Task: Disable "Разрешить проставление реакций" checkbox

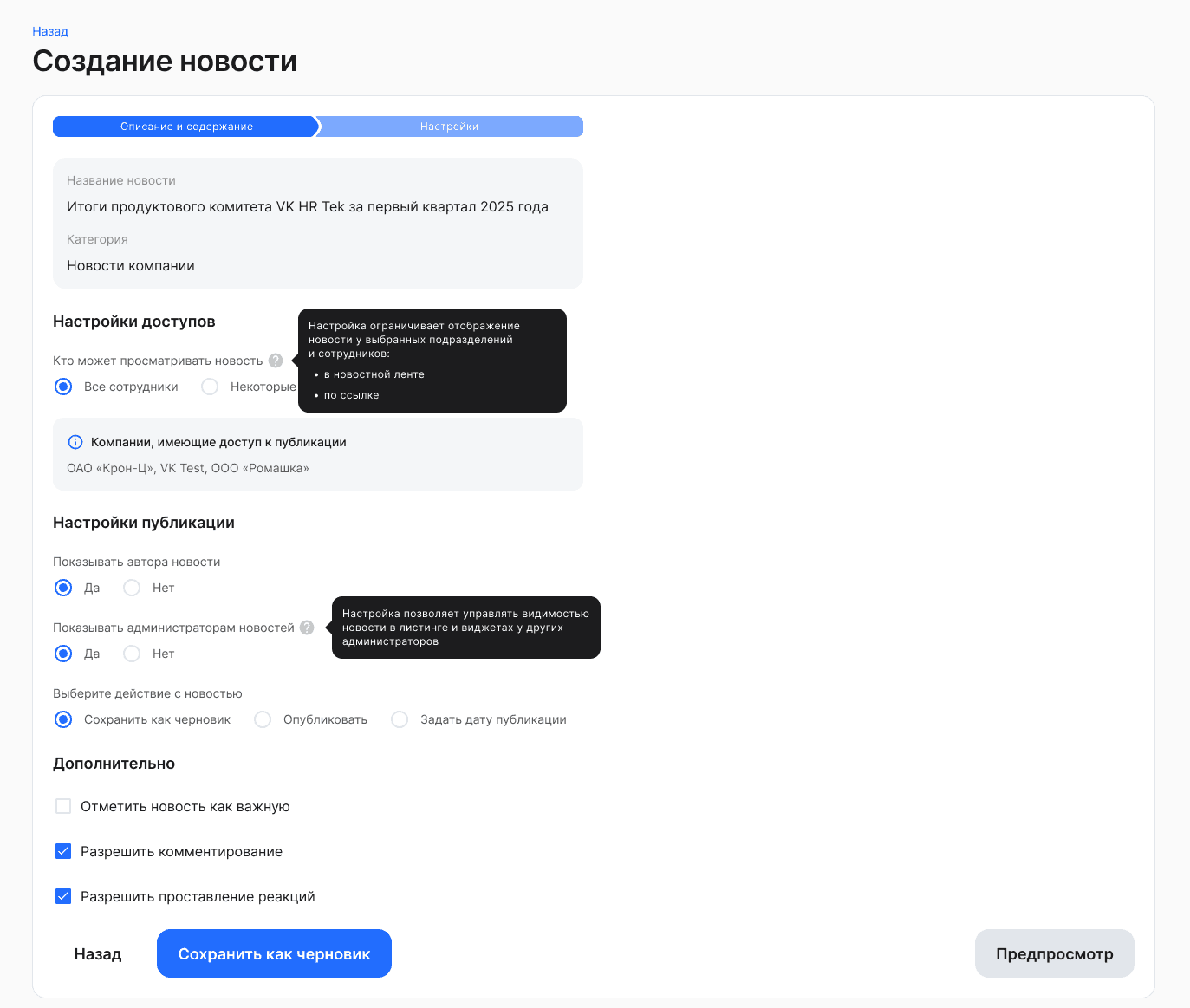Action: 63,896
